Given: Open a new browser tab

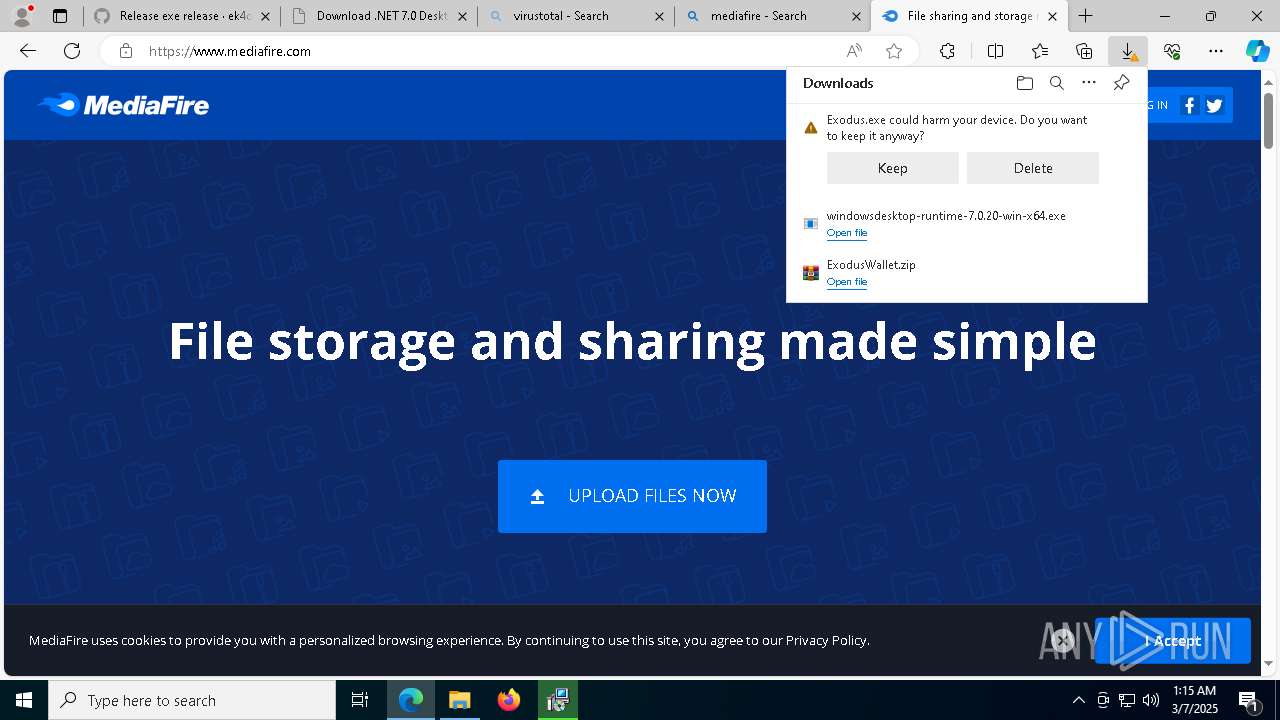Looking at the screenshot, I should [x=1085, y=16].
